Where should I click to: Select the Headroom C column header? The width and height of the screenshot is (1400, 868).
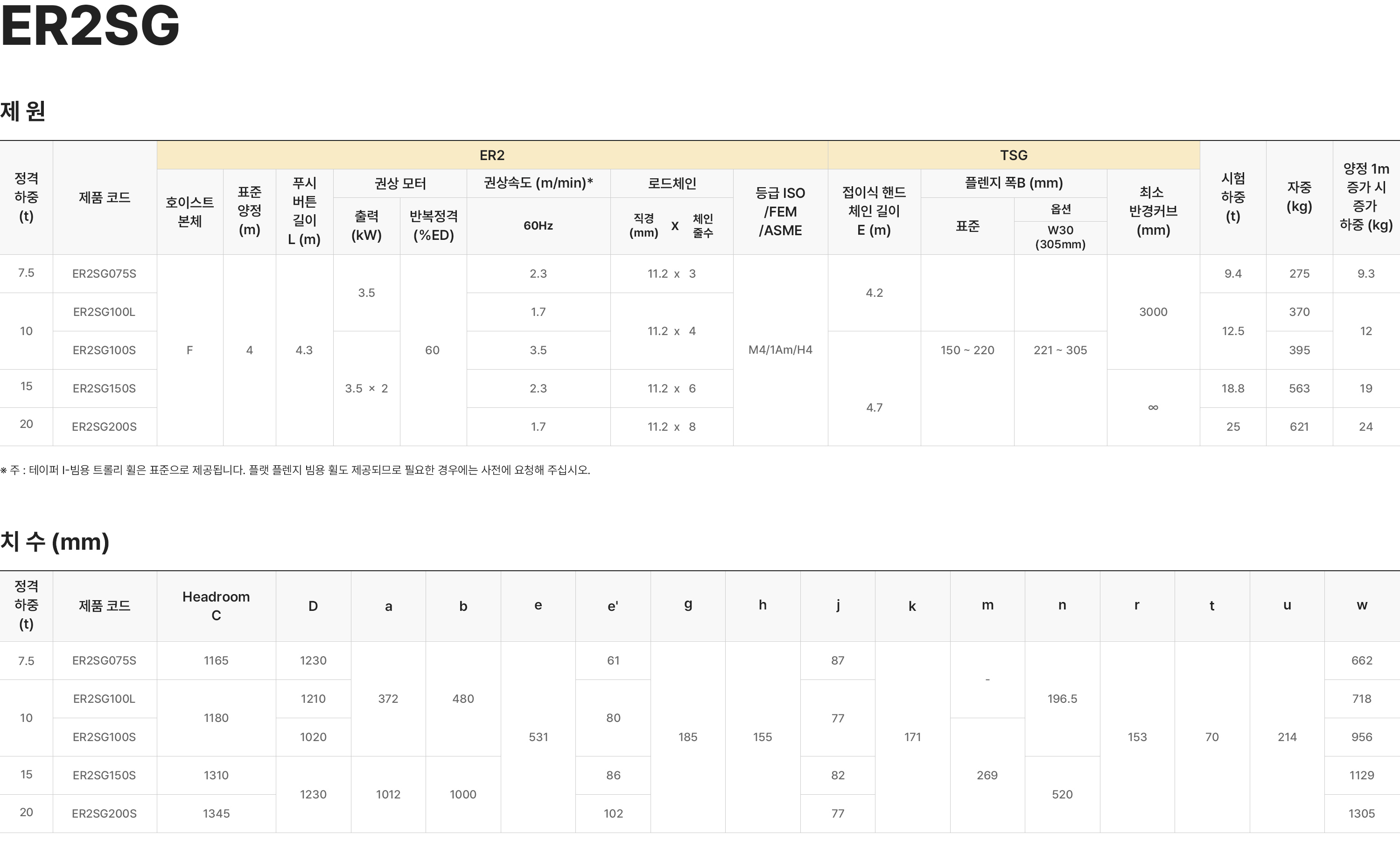coord(216,606)
